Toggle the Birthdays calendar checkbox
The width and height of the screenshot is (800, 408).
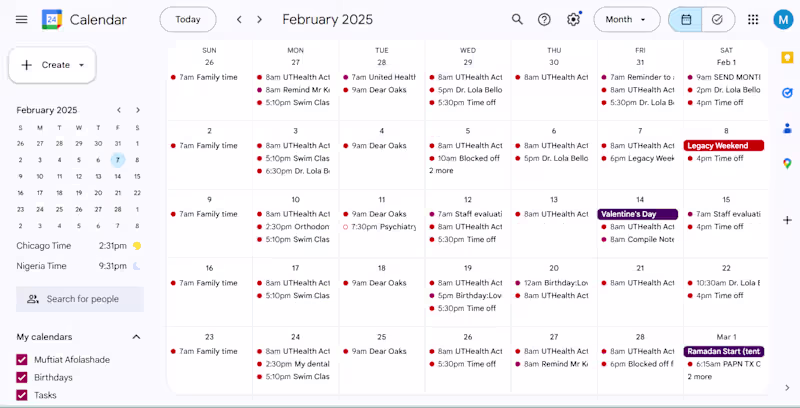pyautogui.click(x=22, y=378)
